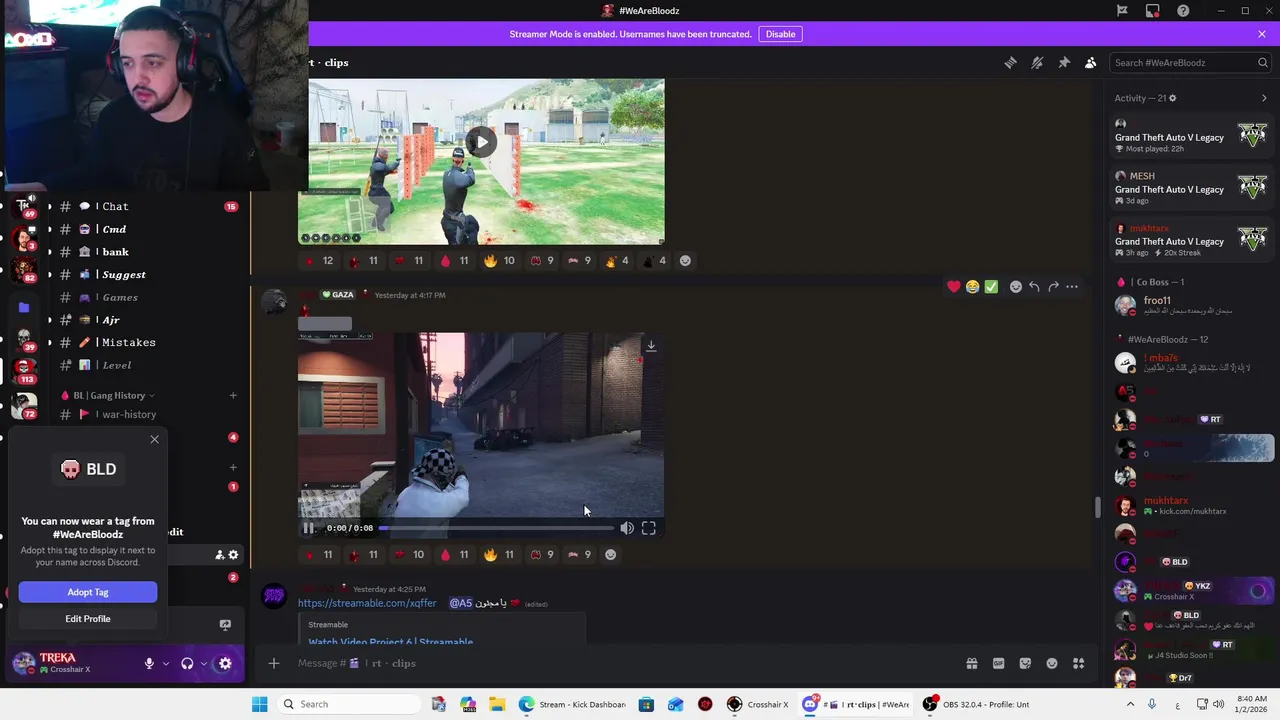
Task: Open the gift icon in message bar
Action: [971, 663]
